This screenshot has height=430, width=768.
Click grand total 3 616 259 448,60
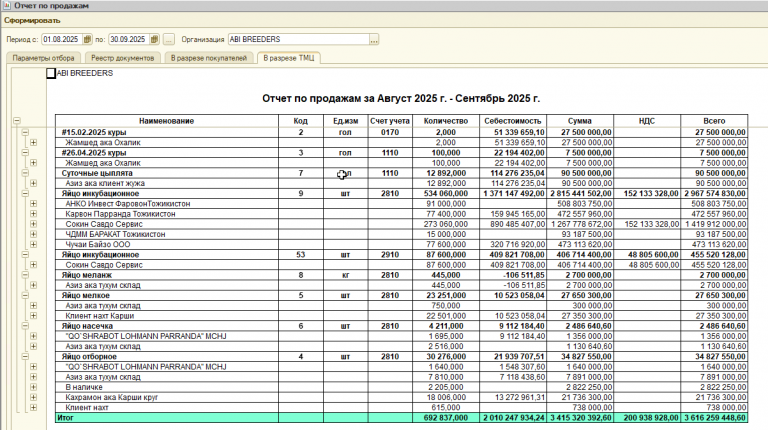[715, 418]
